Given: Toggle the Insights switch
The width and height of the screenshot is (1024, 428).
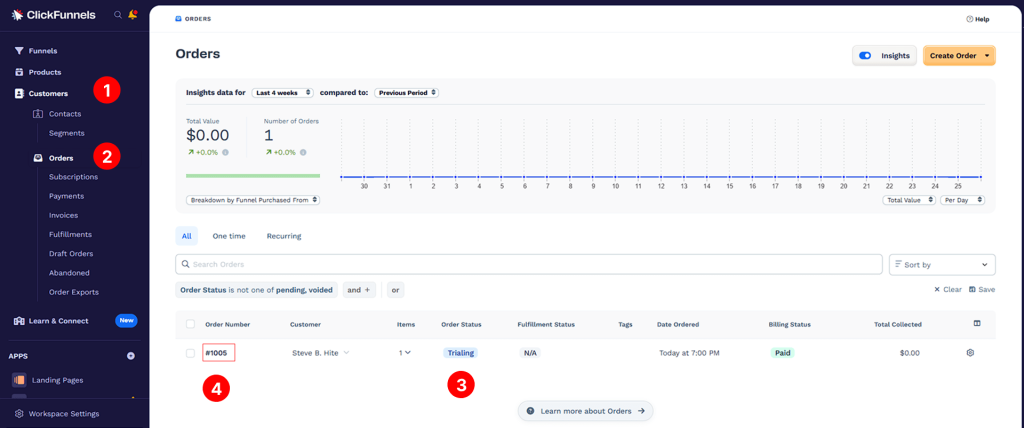Looking at the screenshot, I should [866, 56].
